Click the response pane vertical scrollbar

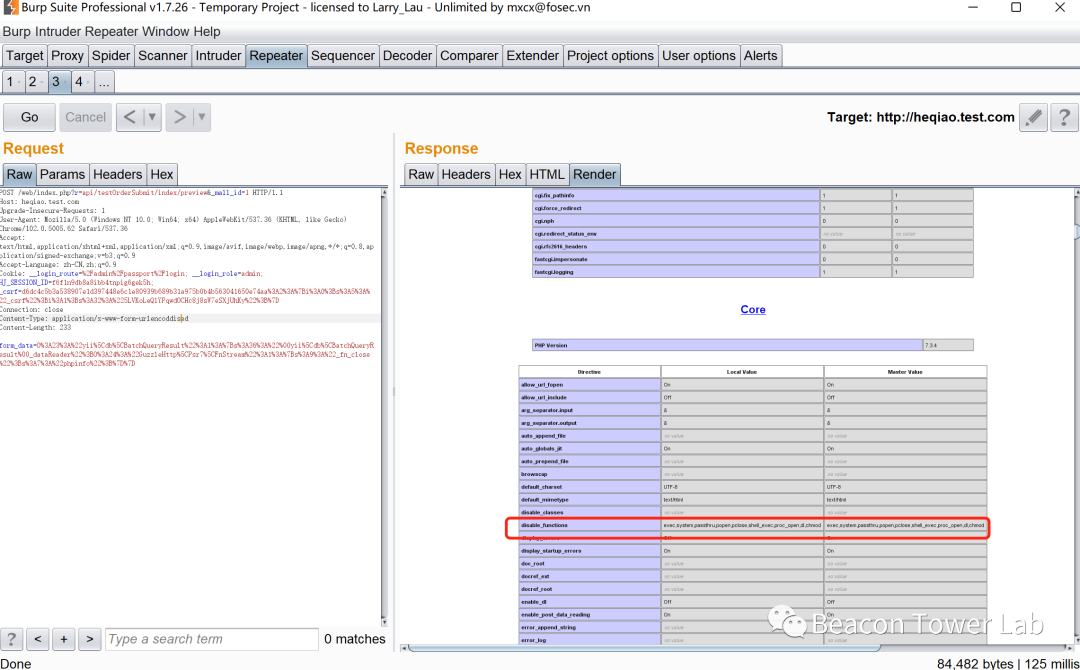tap(1077, 231)
